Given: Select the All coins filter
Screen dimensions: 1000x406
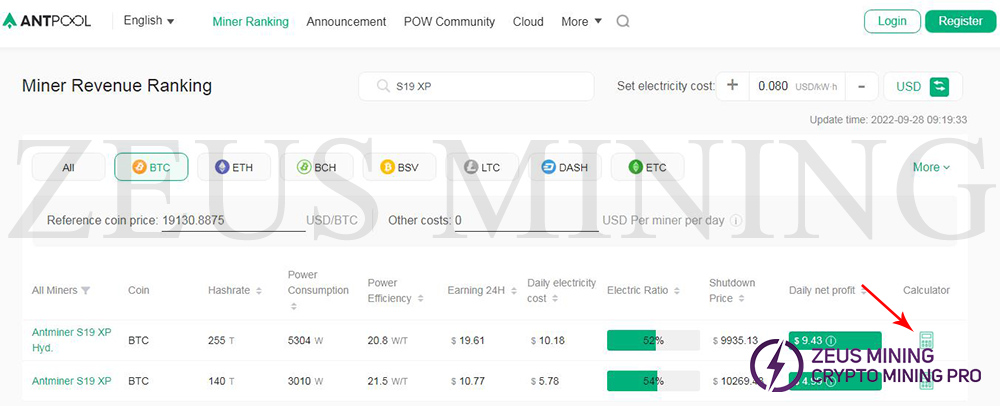Looking at the screenshot, I should 68,167.
